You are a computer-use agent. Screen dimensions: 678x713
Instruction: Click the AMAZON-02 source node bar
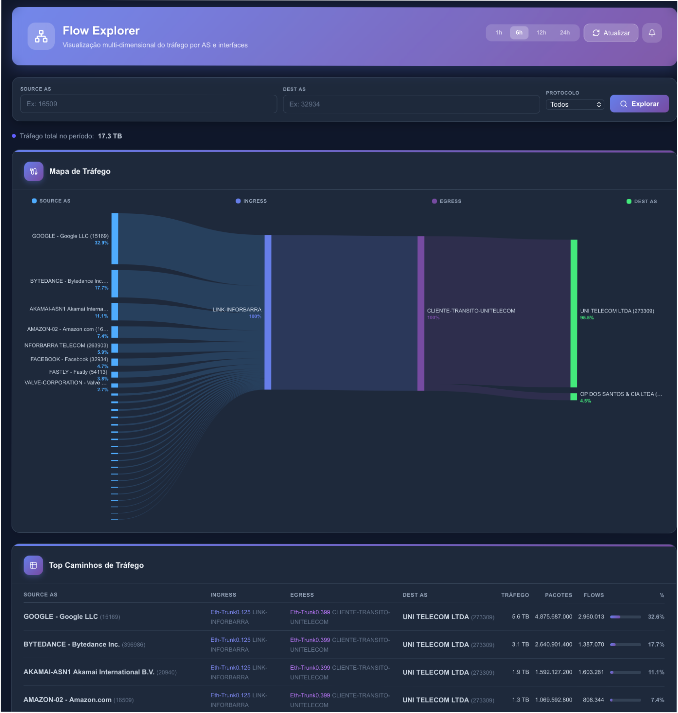(115, 332)
